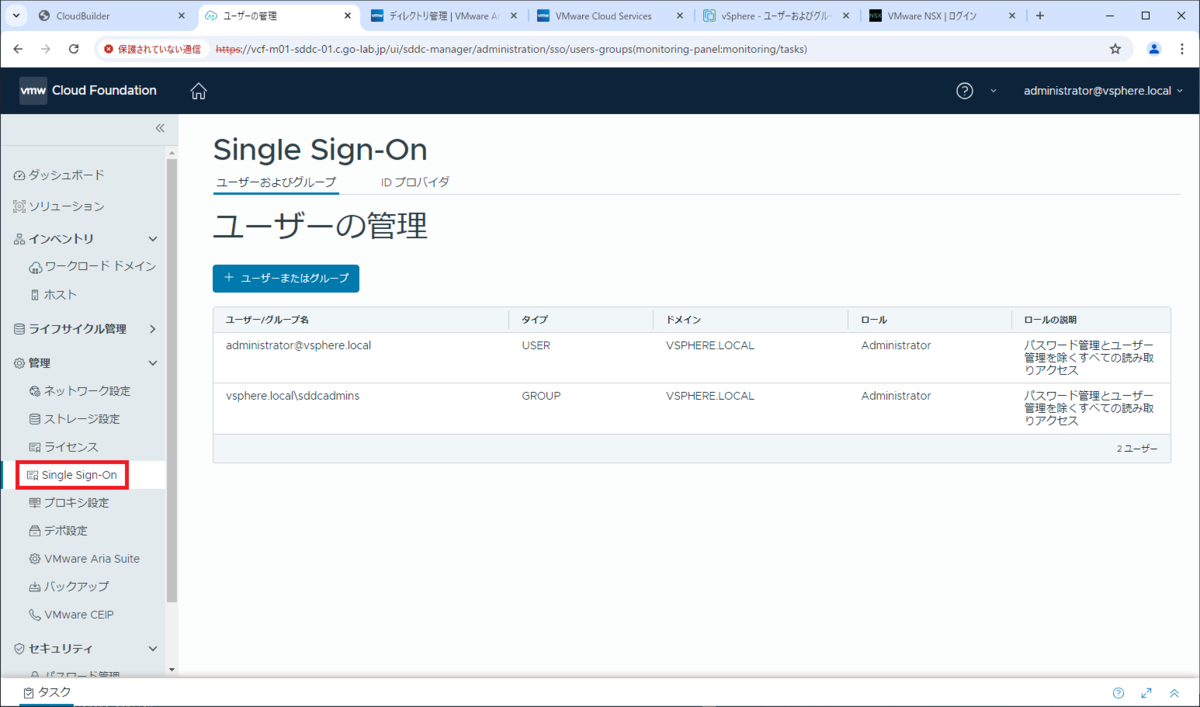Open browser profile icon
The image size is (1200, 707).
point(1154,48)
